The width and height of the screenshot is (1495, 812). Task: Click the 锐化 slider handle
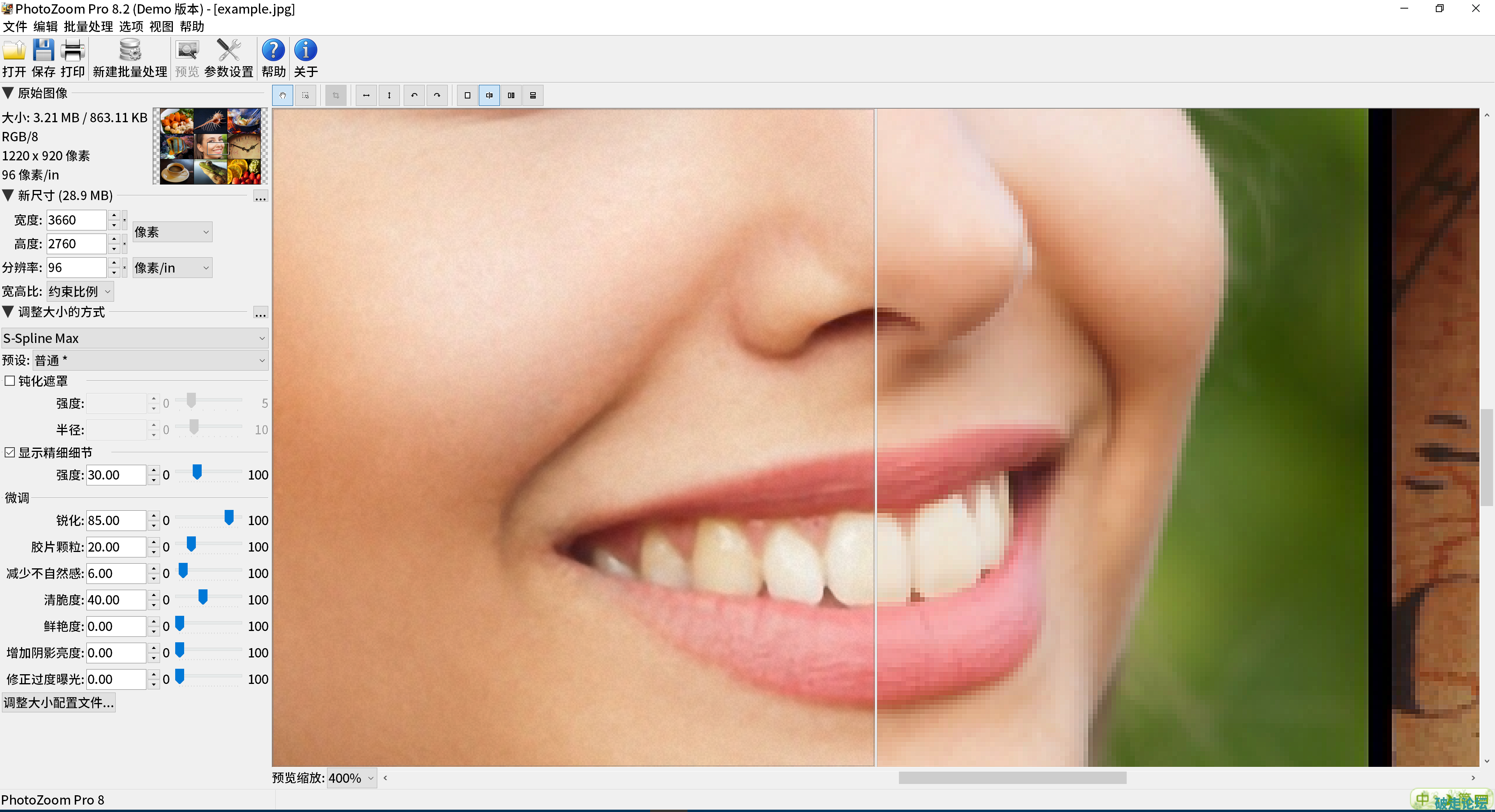(x=229, y=517)
